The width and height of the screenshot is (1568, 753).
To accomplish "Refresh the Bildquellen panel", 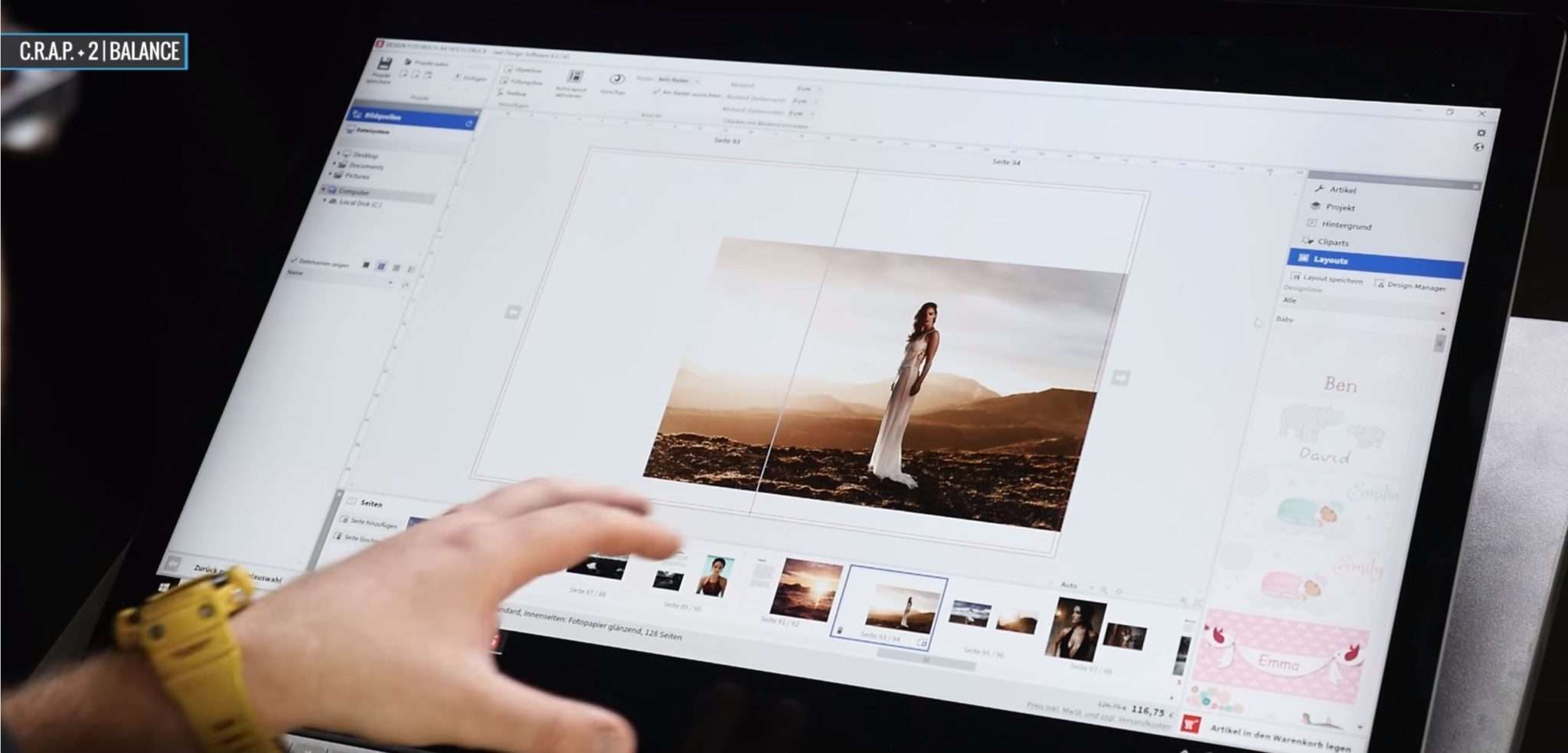I will coord(469,123).
